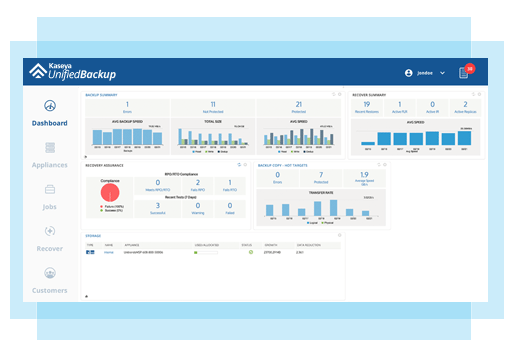Click the user avatar icon
The height and width of the screenshot is (360, 512).
tap(409, 73)
